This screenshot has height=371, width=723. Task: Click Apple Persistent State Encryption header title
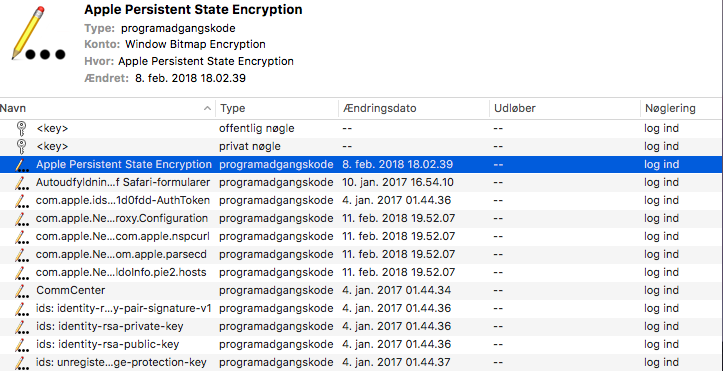click(x=194, y=9)
